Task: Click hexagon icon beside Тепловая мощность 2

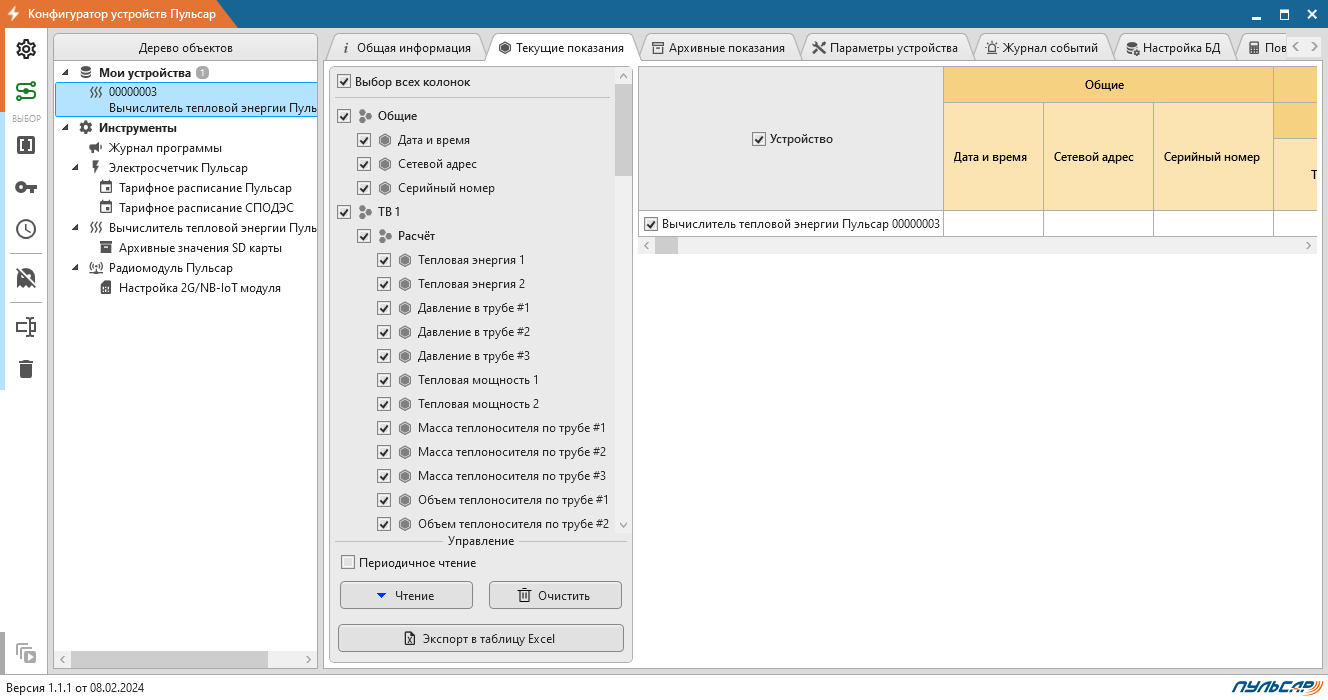Action: coord(405,404)
